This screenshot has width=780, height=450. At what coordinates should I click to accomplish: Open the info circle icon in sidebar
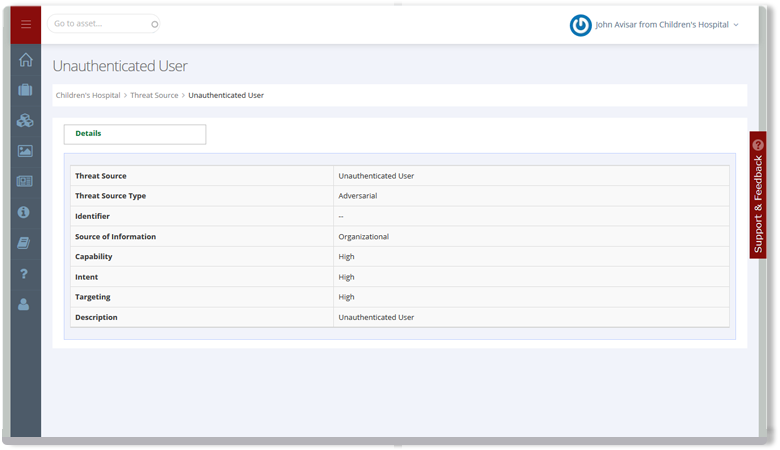pyautogui.click(x=25, y=212)
